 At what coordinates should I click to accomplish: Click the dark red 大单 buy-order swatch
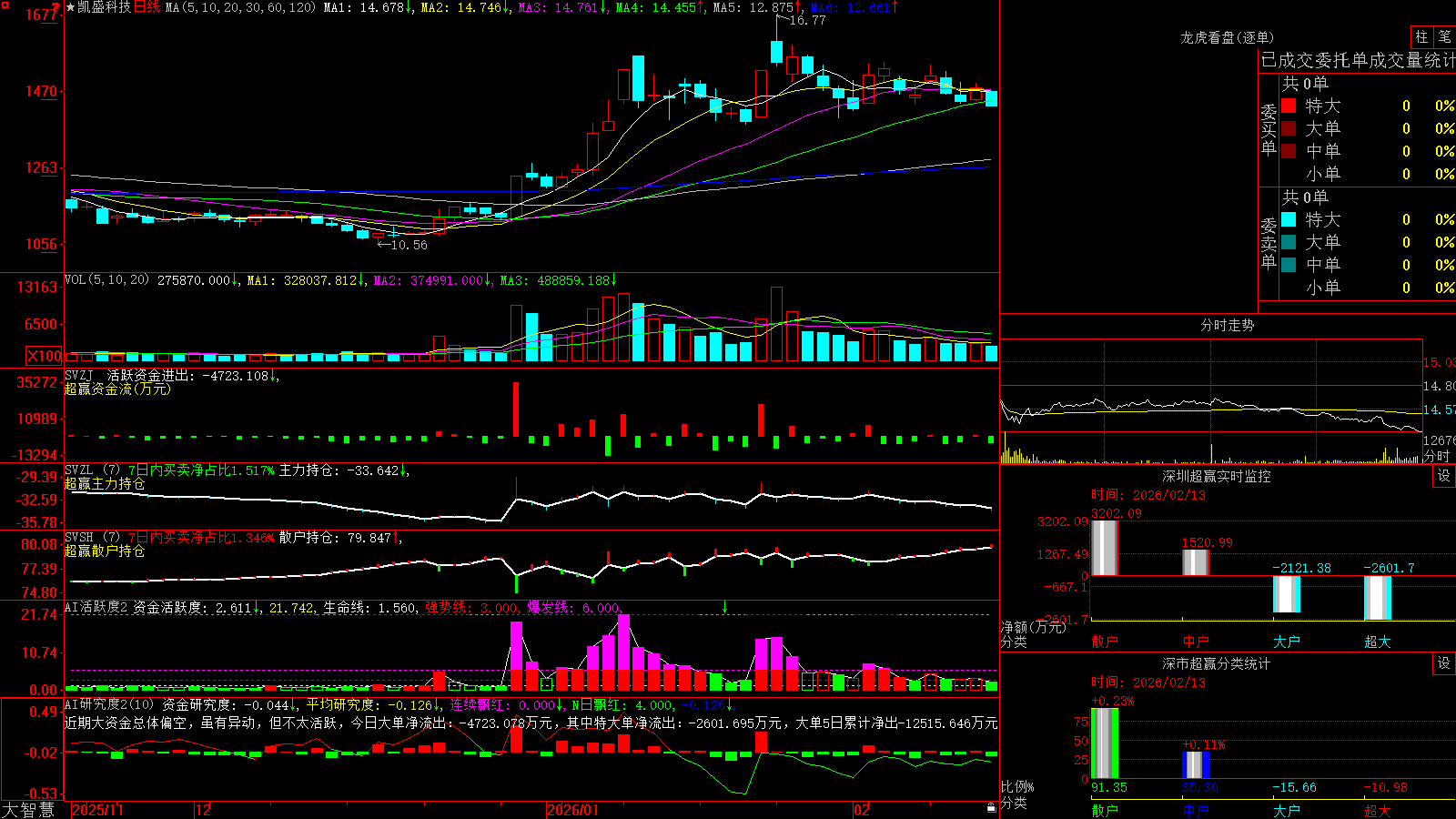point(1289,128)
